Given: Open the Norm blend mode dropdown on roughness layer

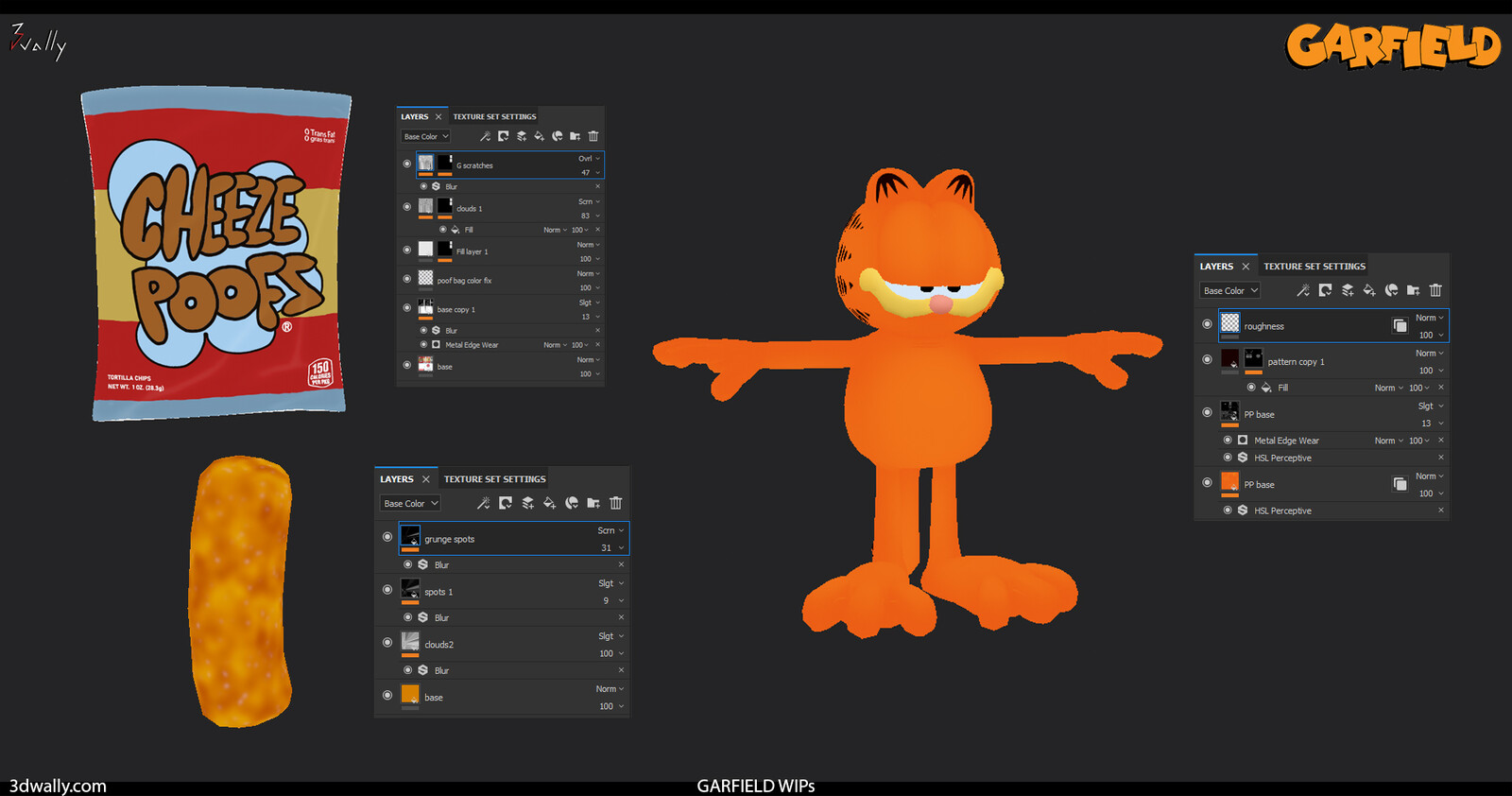Looking at the screenshot, I should coord(1430,318).
